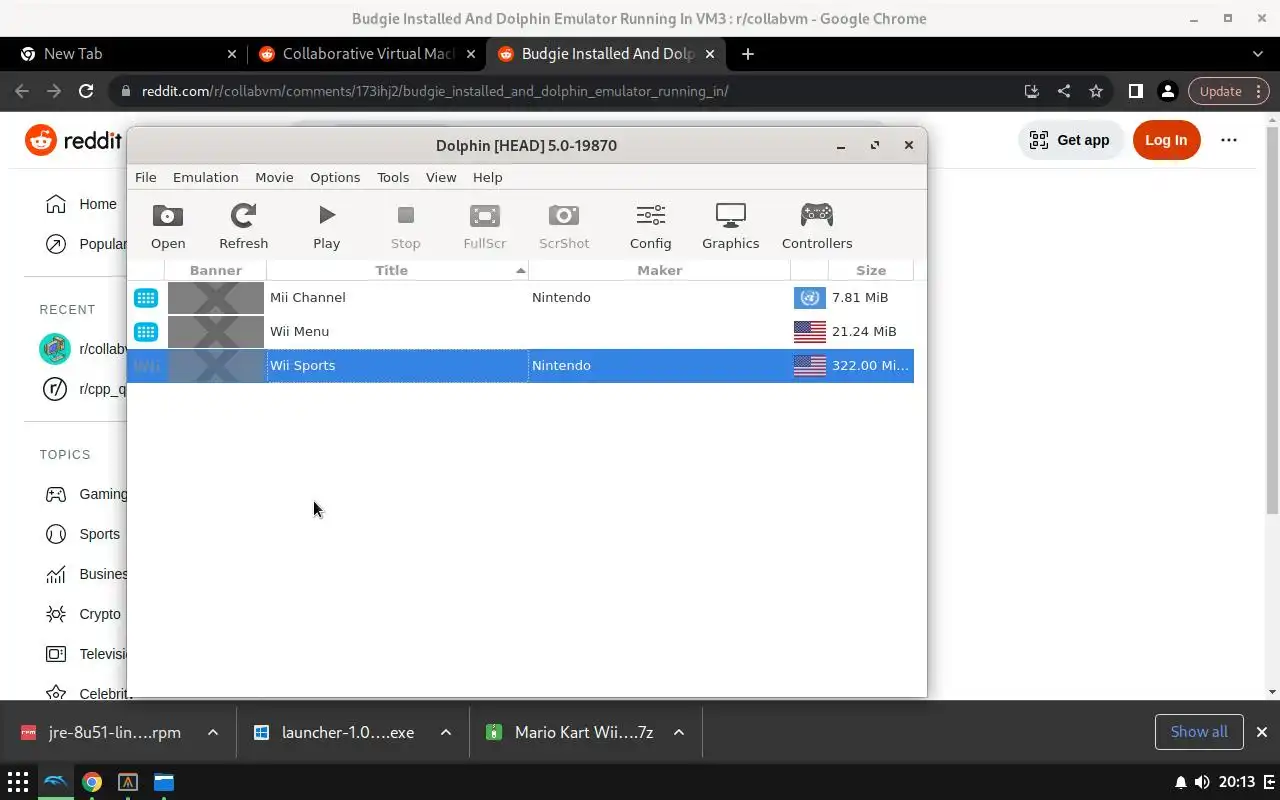The image size is (1280, 800).
Task: Click the Chrome share icon
Action: [1064, 91]
